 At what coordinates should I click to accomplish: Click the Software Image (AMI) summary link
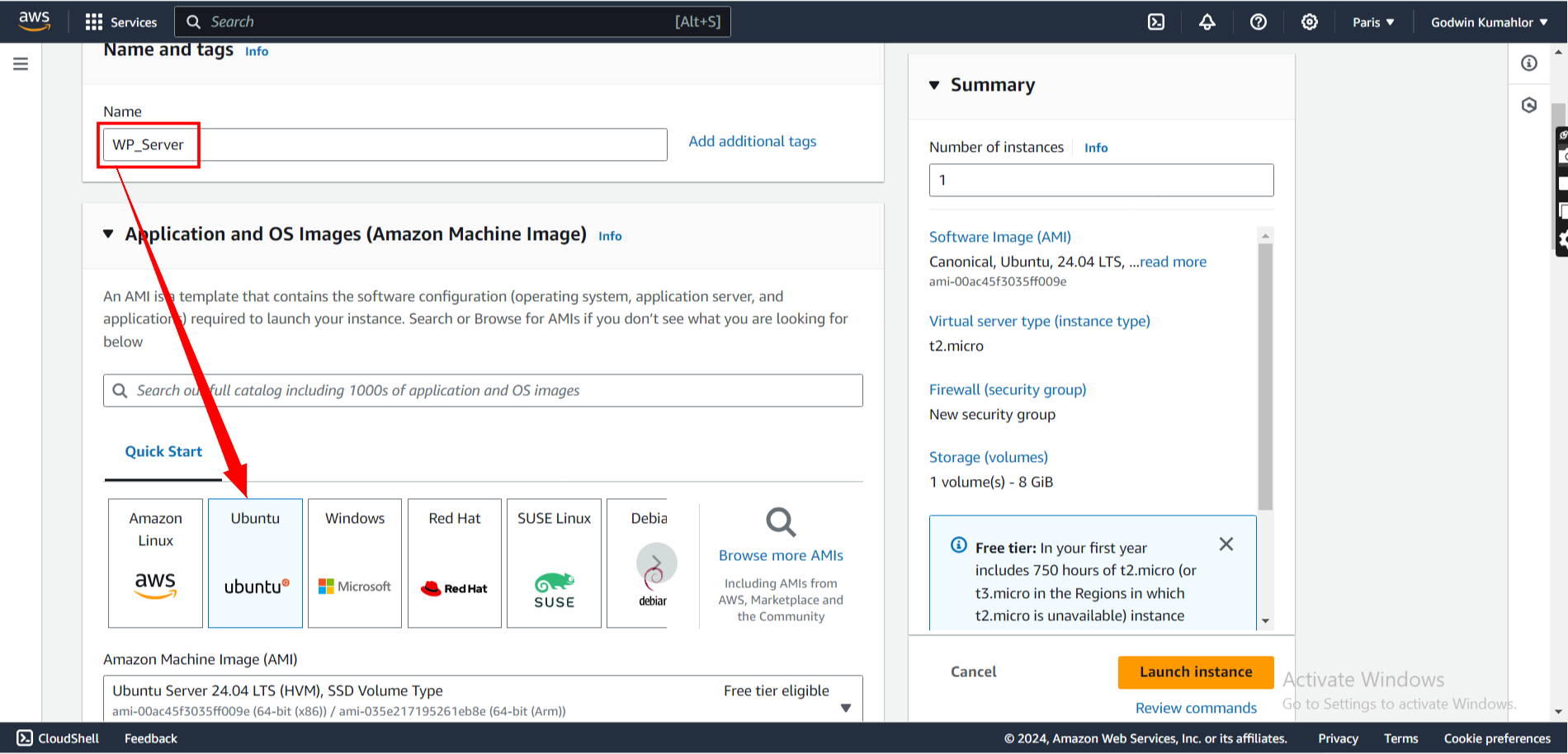[1000, 237]
